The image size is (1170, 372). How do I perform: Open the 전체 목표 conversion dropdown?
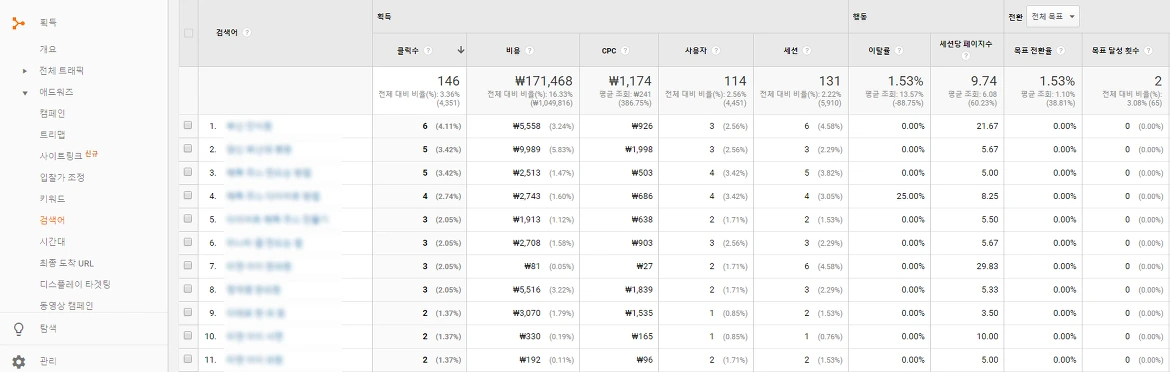click(x=1053, y=16)
